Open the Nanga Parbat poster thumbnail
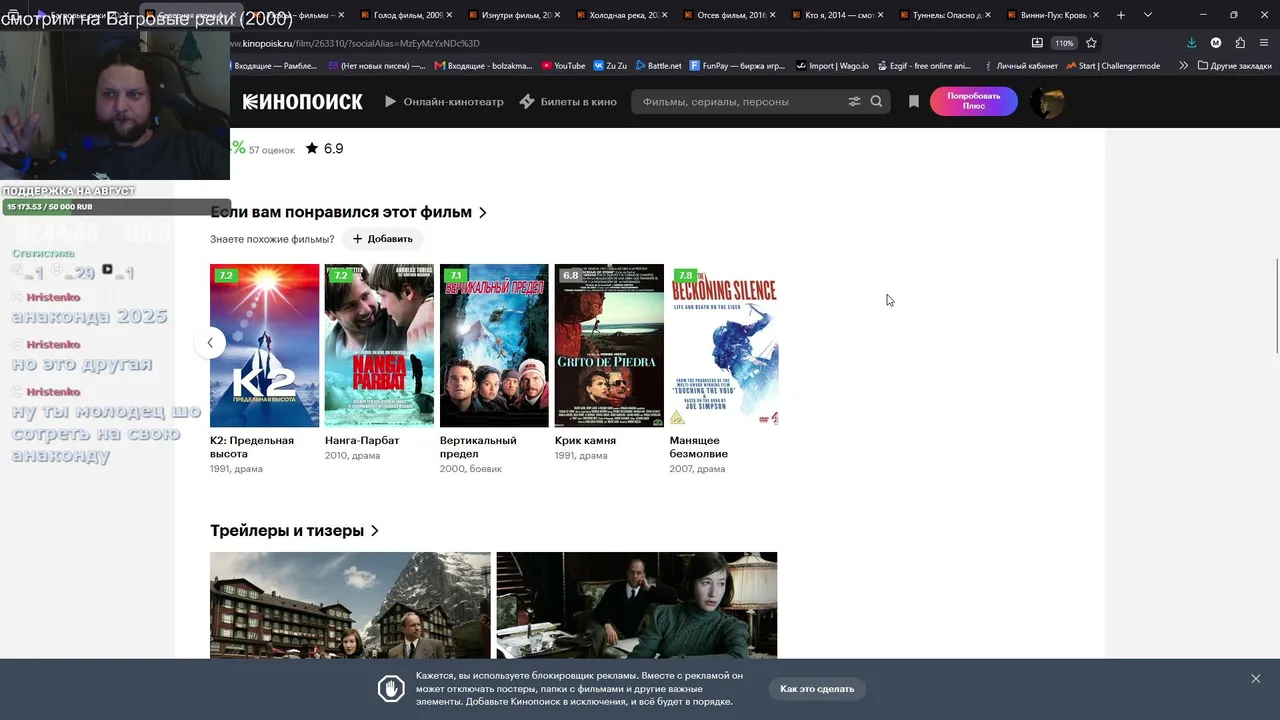Screen dimensions: 1280x720 click(x=379, y=345)
